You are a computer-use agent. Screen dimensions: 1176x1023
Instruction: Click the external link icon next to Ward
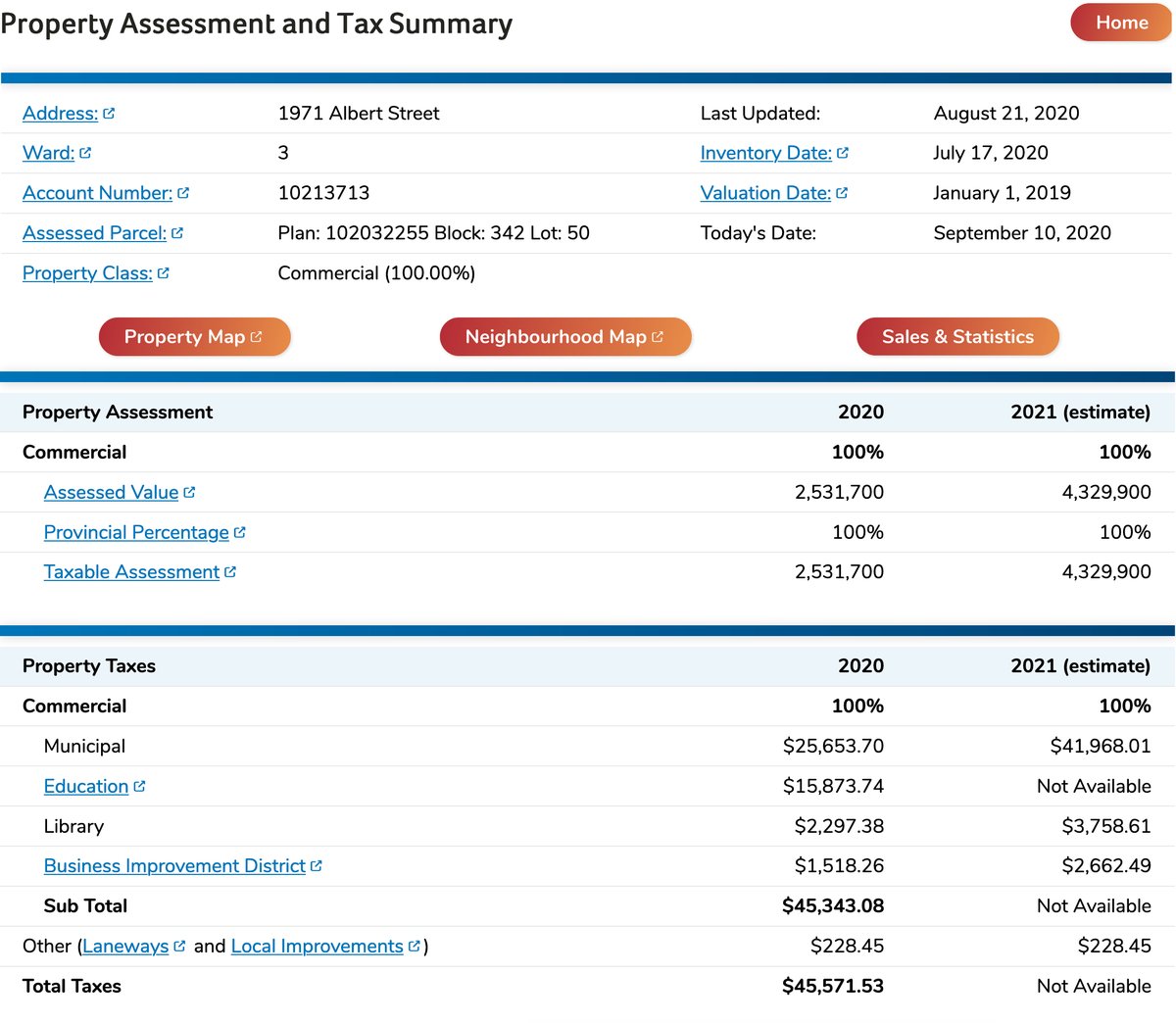(x=83, y=153)
